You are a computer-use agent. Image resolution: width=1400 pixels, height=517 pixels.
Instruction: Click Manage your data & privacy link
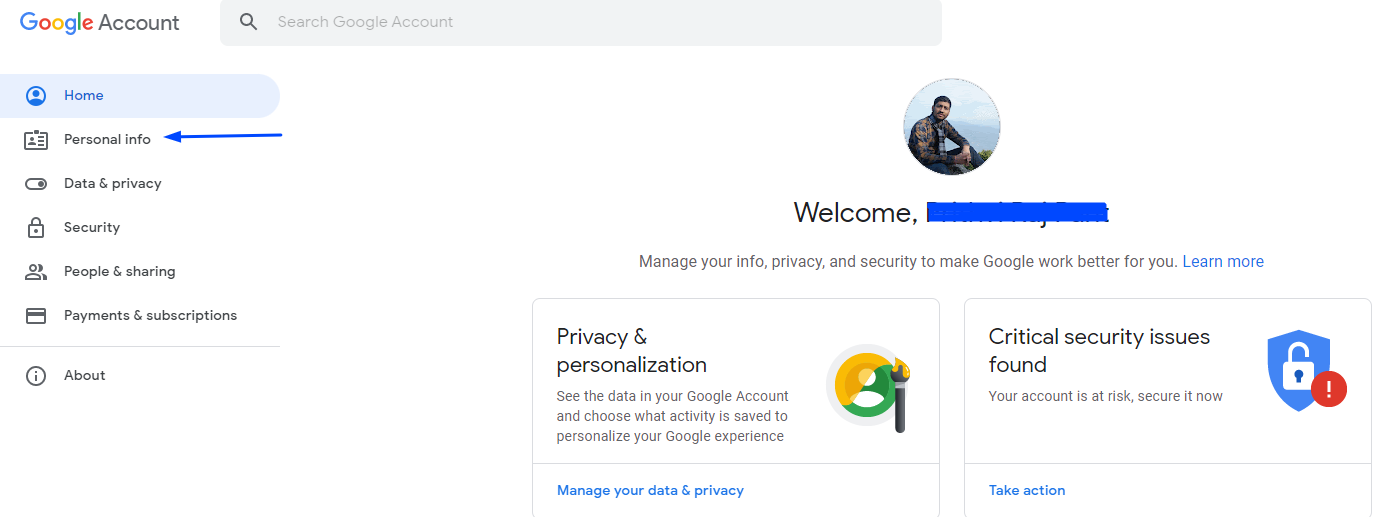pyautogui.click(x=650, y=491)
